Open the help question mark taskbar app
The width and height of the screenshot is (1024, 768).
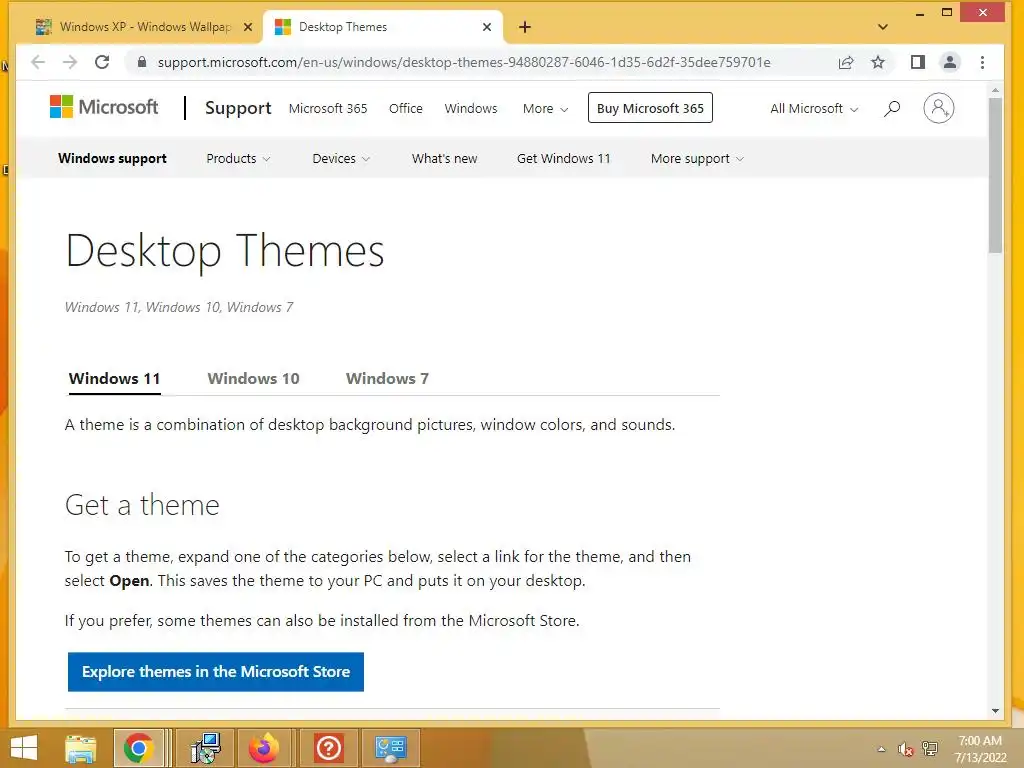(x=328, y=748)
